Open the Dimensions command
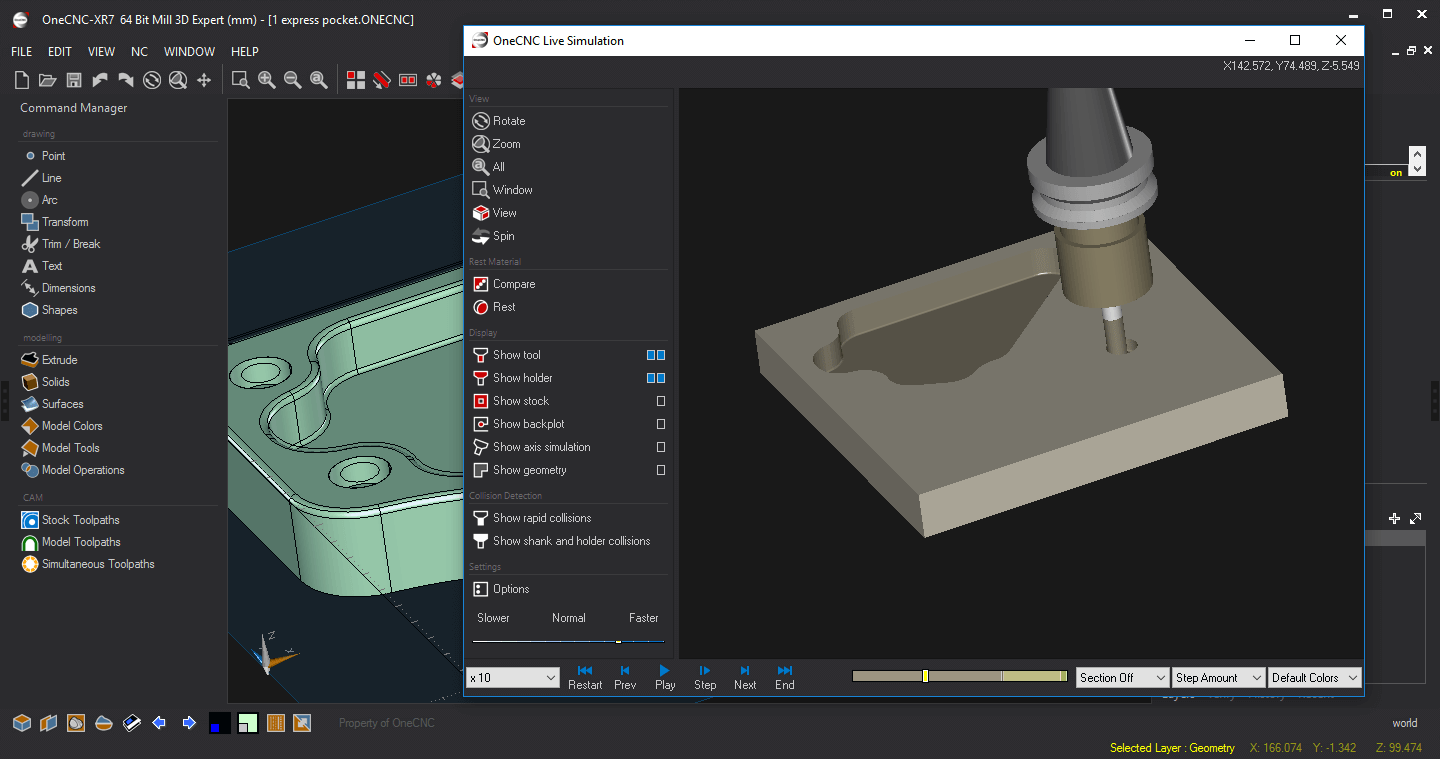This screenshot has width=1440, height=759. [59, 288]
